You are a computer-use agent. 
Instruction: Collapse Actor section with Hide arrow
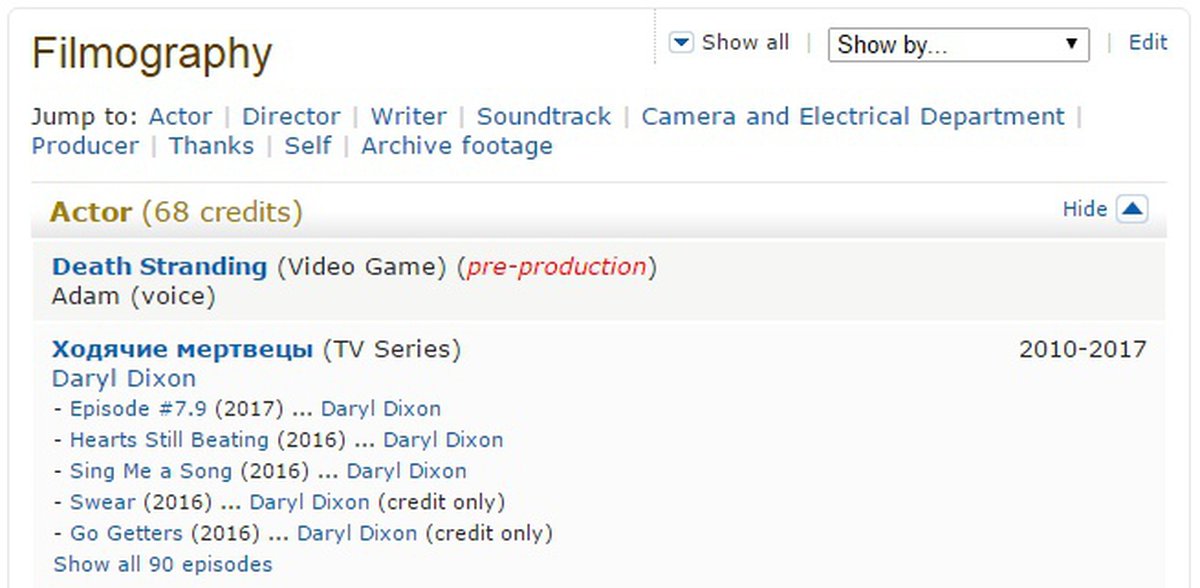[1132, 209]
